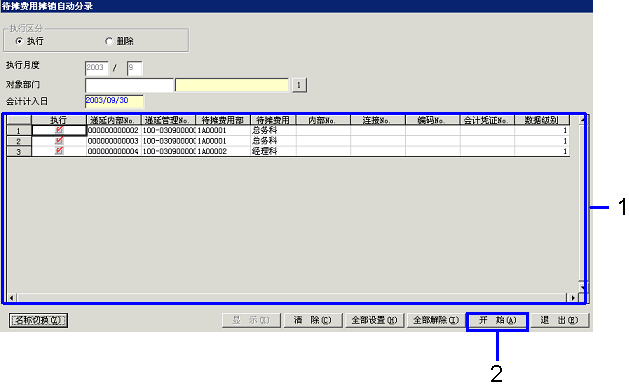Click the 全部解除 button
The image size is (629, 389).
(436, 320)
